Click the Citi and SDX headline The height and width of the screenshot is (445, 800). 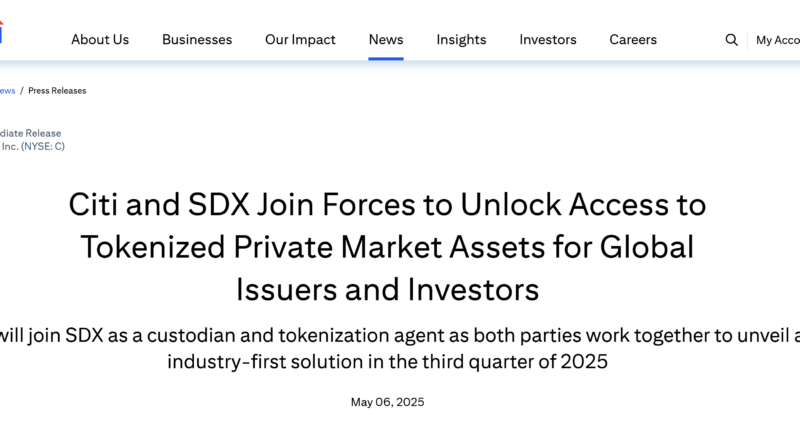tap(387, 247)
